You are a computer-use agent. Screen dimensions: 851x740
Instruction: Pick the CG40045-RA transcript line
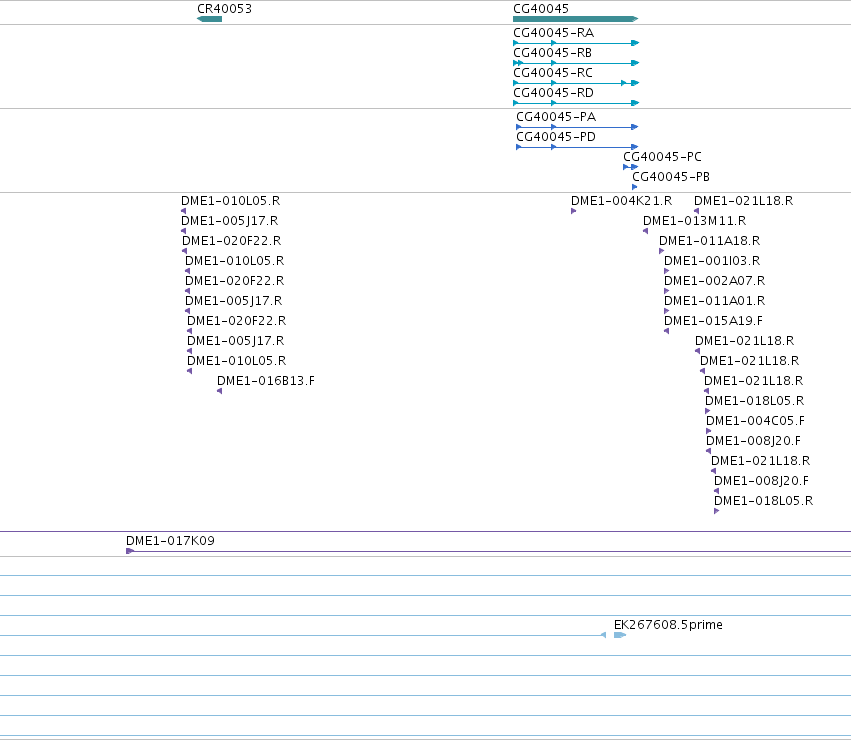(576, 43)
